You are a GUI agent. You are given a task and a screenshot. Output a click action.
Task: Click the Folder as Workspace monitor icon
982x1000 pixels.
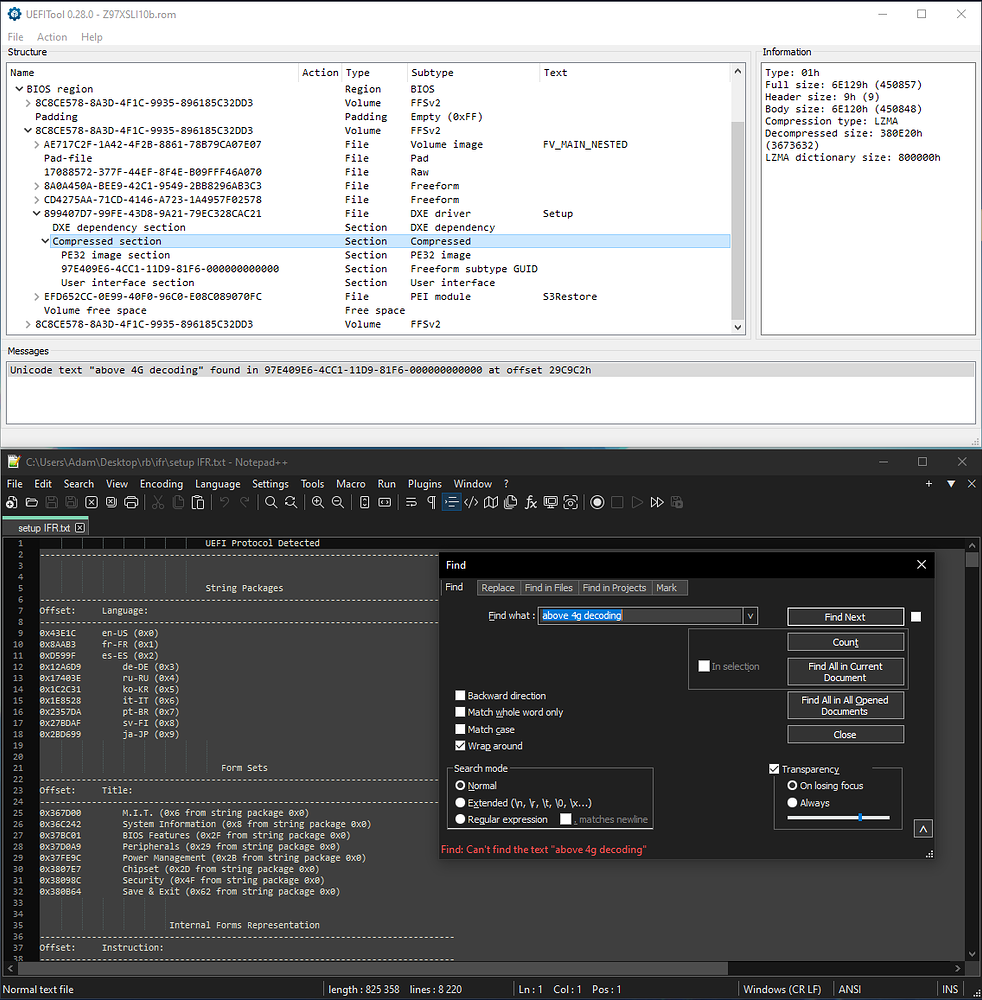coord(550,503)
